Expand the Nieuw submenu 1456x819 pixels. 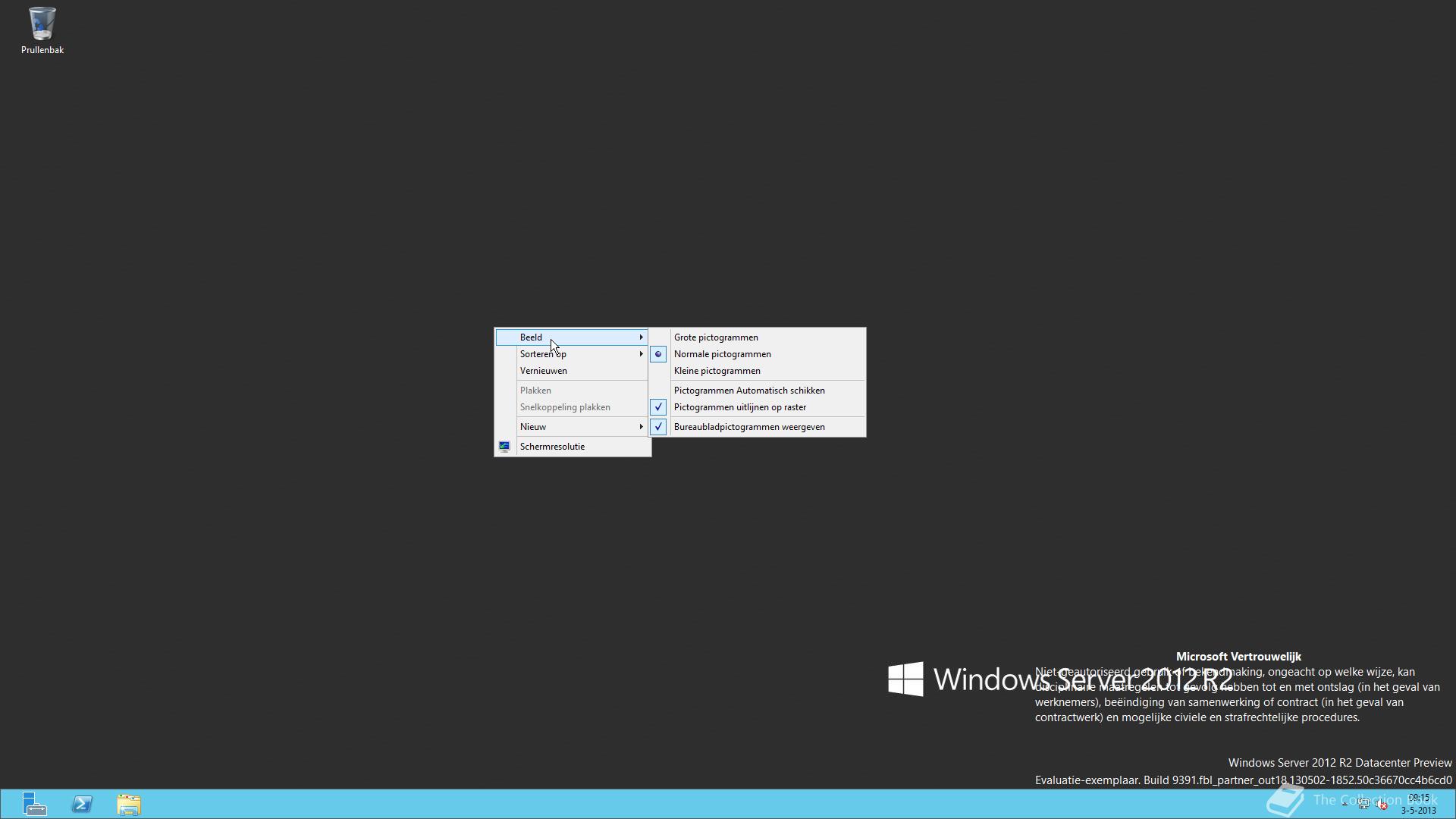click(x=573, y=427)
